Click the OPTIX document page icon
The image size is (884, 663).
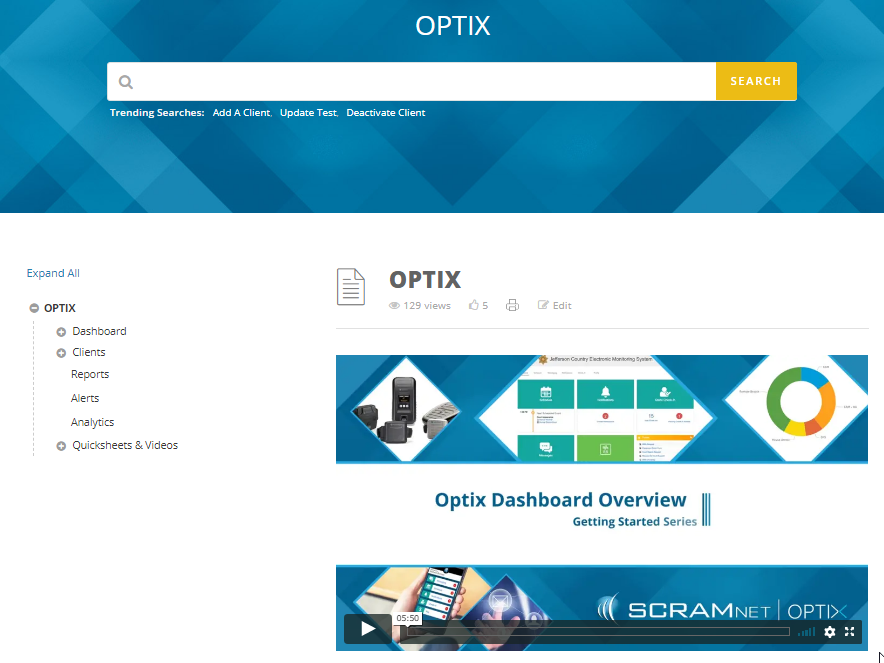[x=351, y=287]
